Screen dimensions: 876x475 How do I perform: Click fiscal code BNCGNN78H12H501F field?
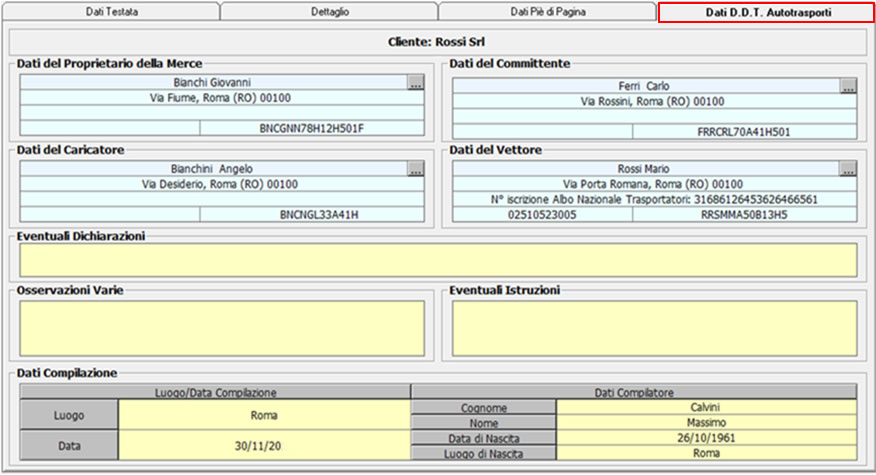[x=312, y=128]
